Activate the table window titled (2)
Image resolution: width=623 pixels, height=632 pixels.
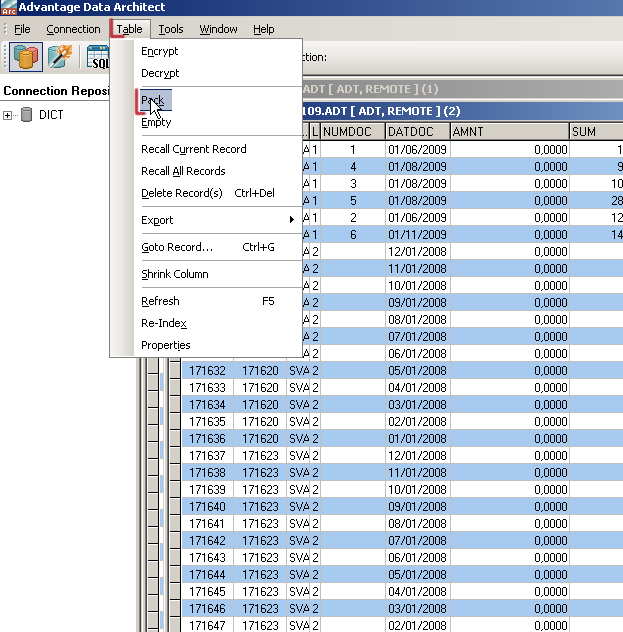[x=462, y=111]
